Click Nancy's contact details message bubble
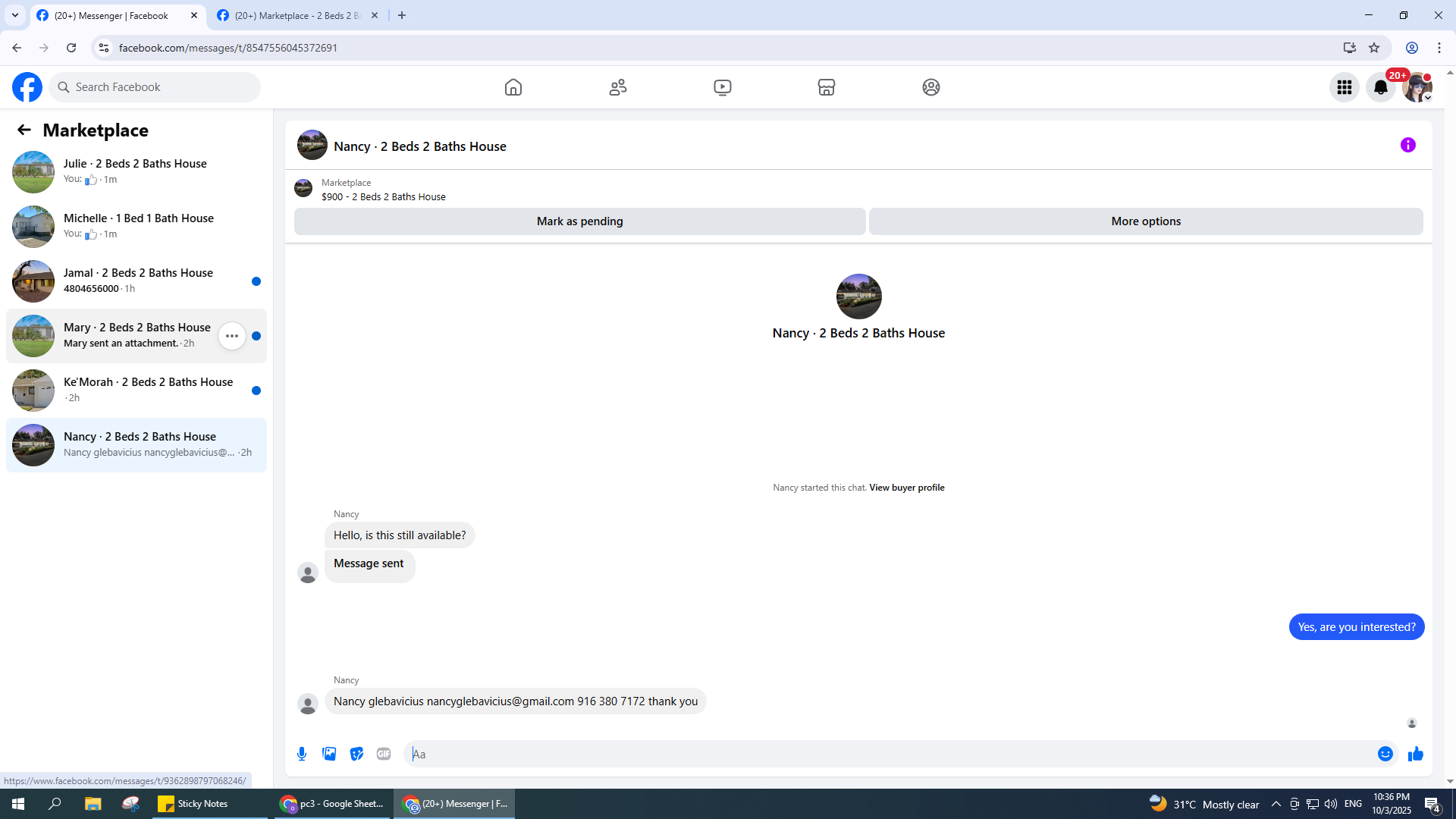 click(516, 701)
